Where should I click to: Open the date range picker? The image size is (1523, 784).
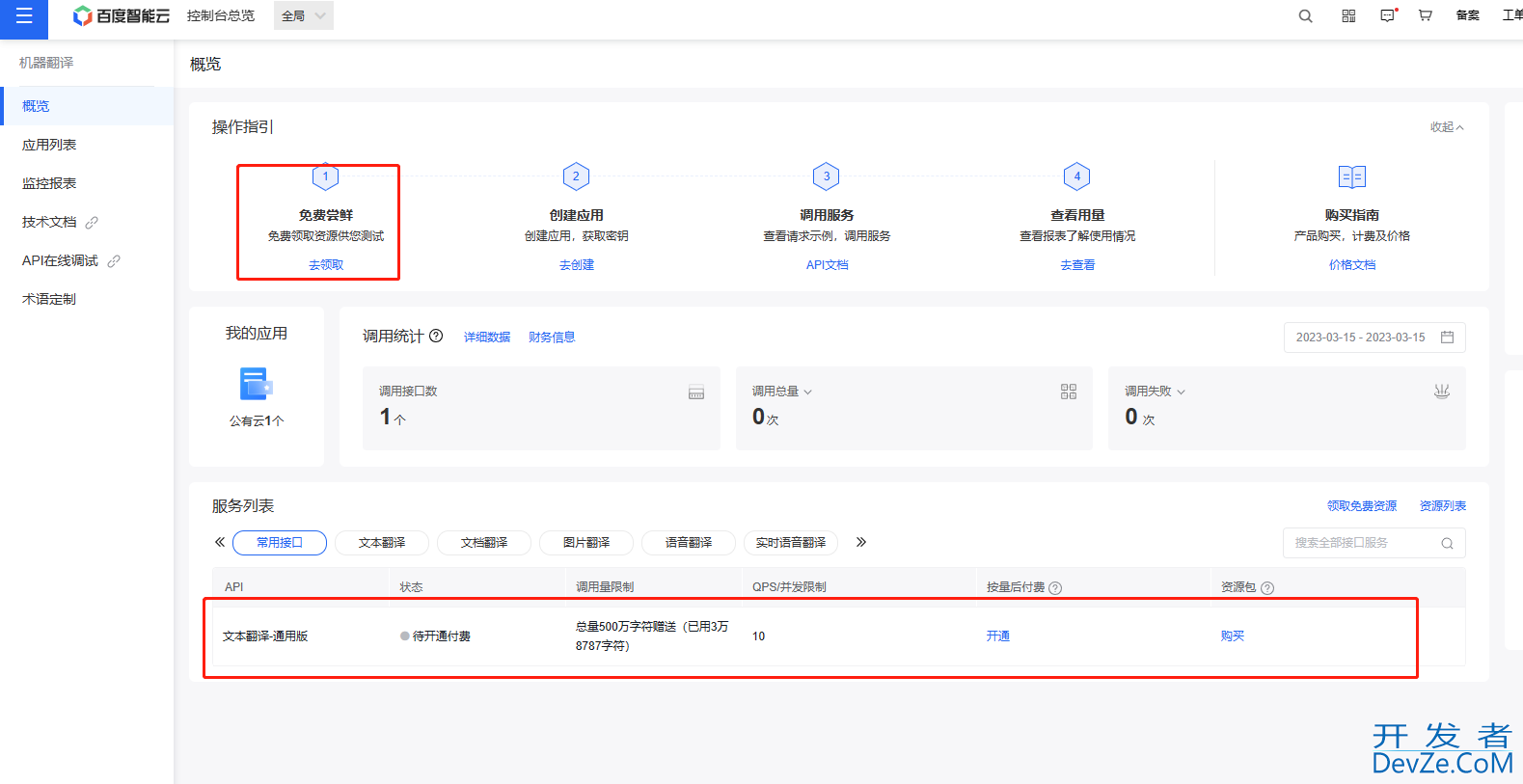1374,338
